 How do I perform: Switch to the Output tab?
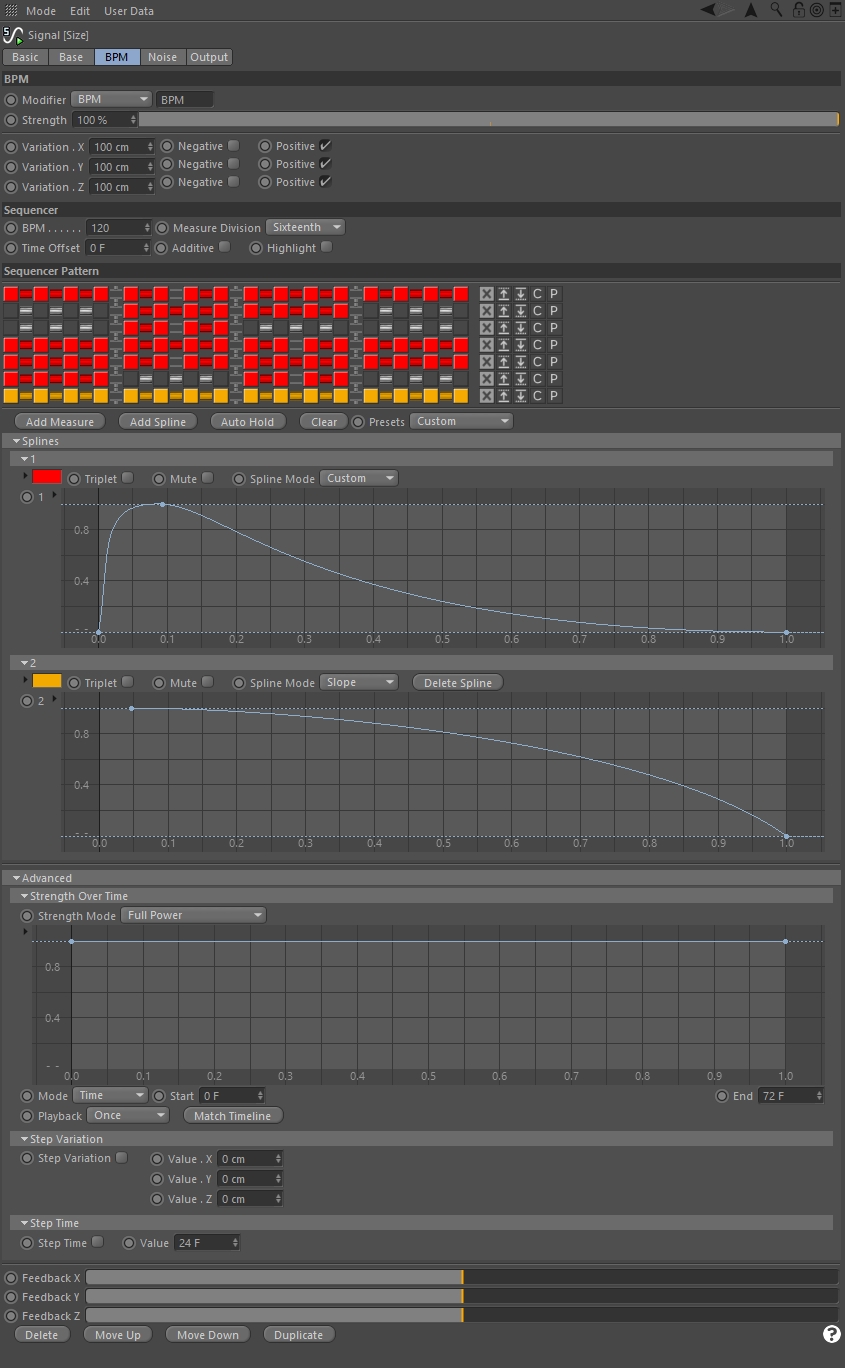tap(209, 57)
